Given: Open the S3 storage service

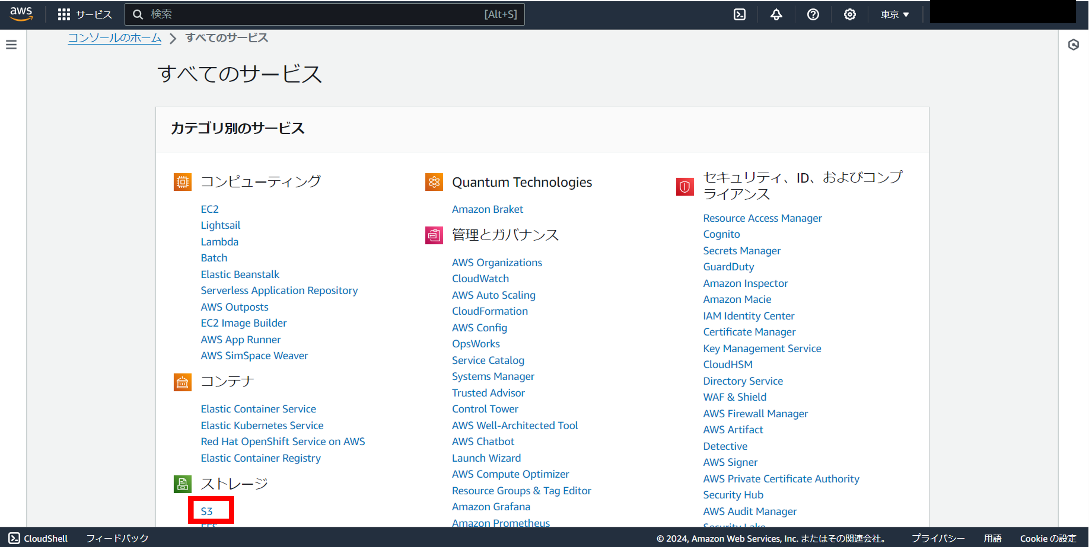Looking at the screenshot, I should 207,511.
